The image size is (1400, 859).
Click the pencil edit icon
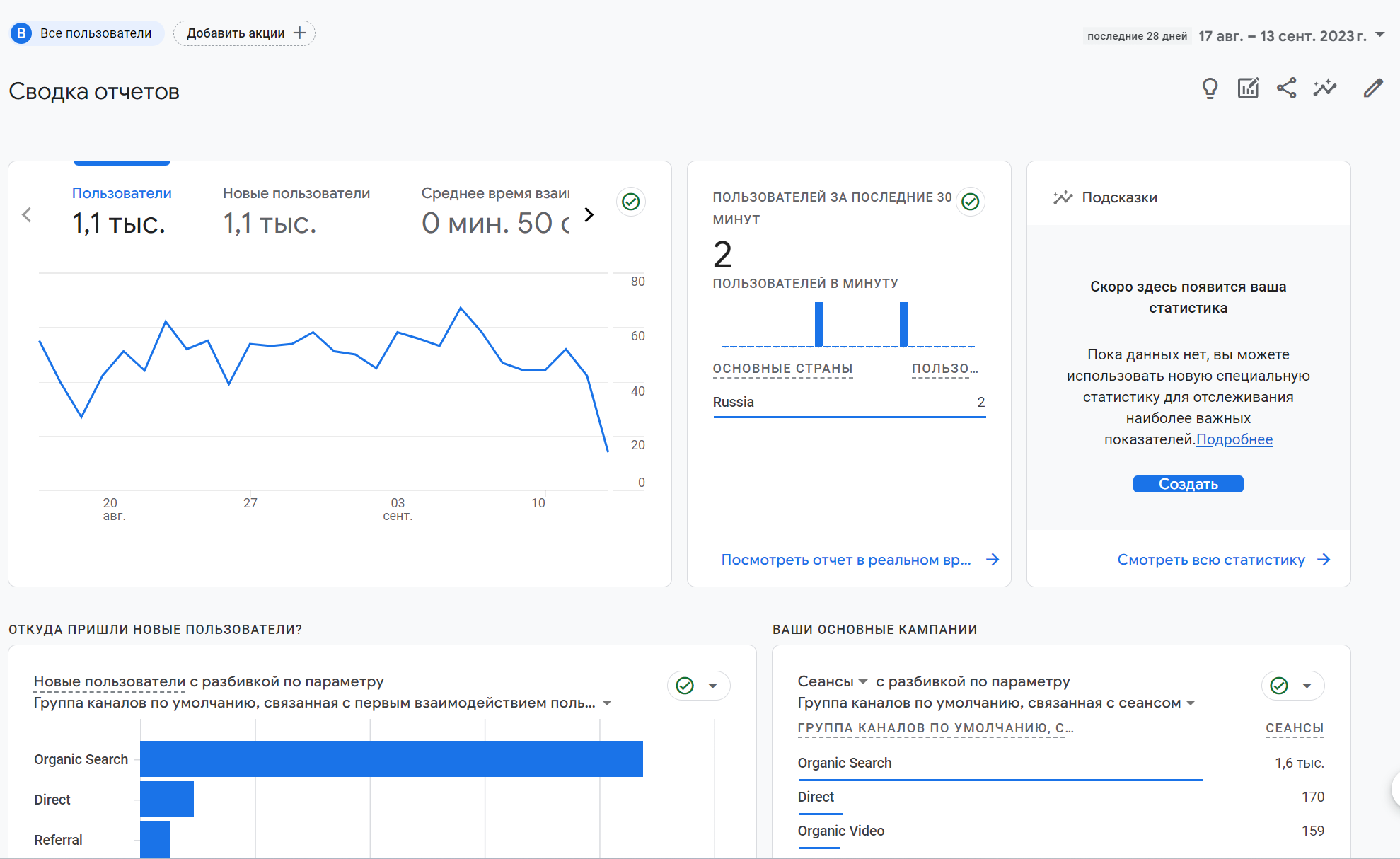[1372, 88]
